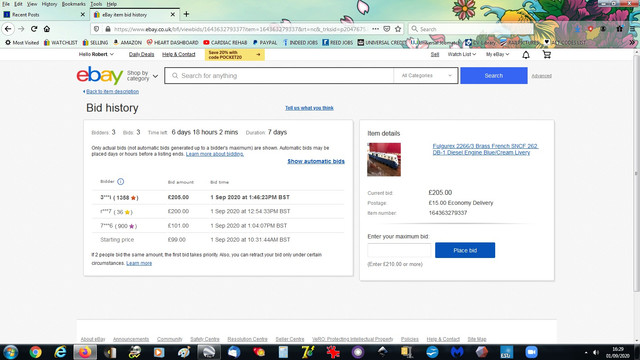Open page actions three-dot menu
The height and width of the screenshot is (360, 640).
tap(376, 29)
